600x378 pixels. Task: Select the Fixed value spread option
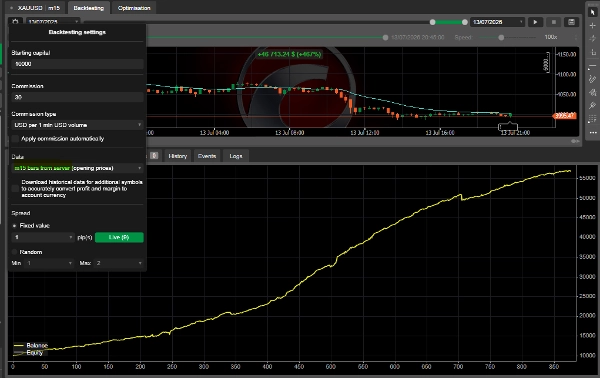(x=15, y=226)
